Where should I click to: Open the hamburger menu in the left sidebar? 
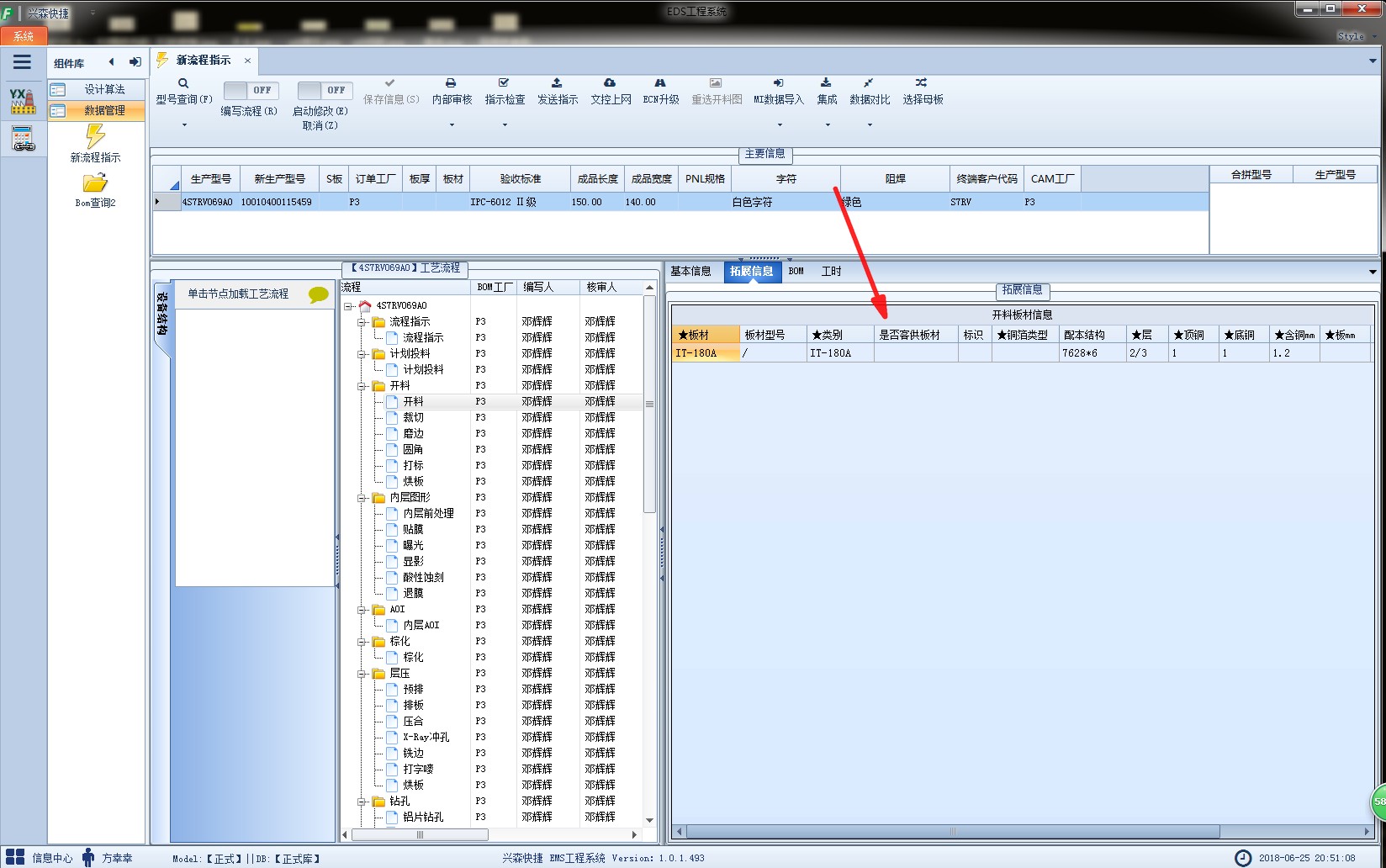pos(23,61)
